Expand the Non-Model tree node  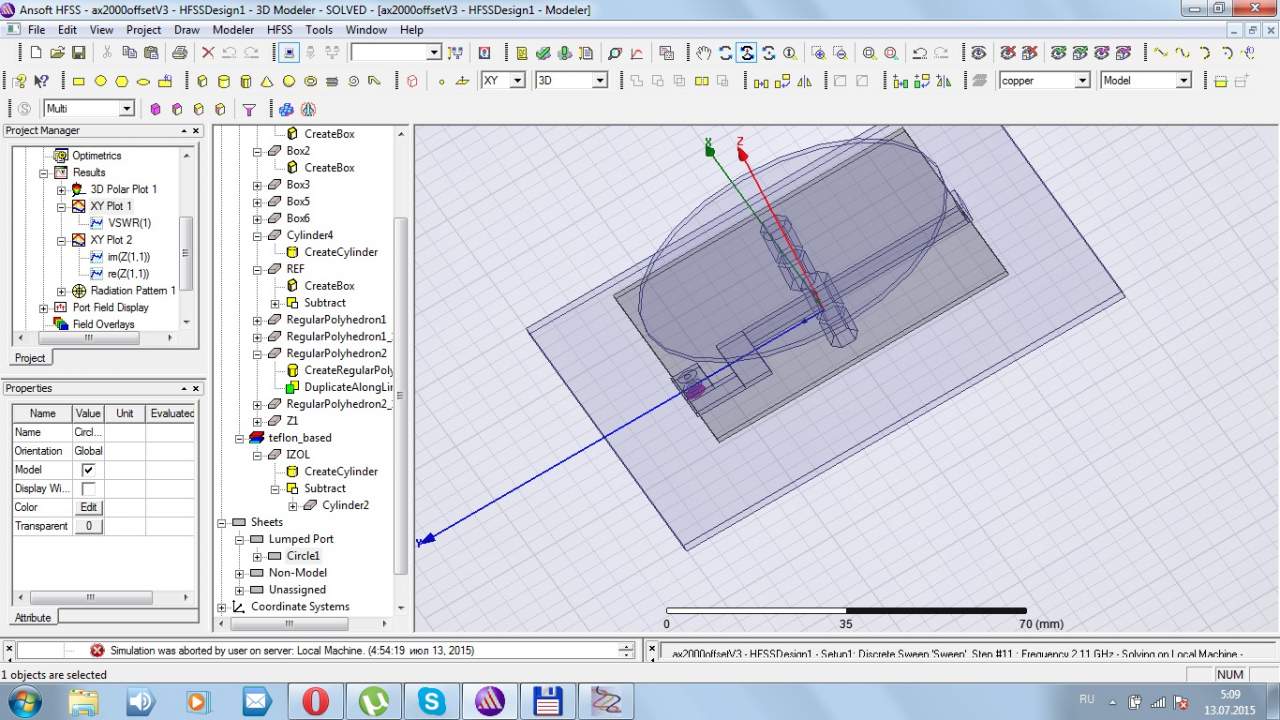pyautogui.click(x=239, y=573)
